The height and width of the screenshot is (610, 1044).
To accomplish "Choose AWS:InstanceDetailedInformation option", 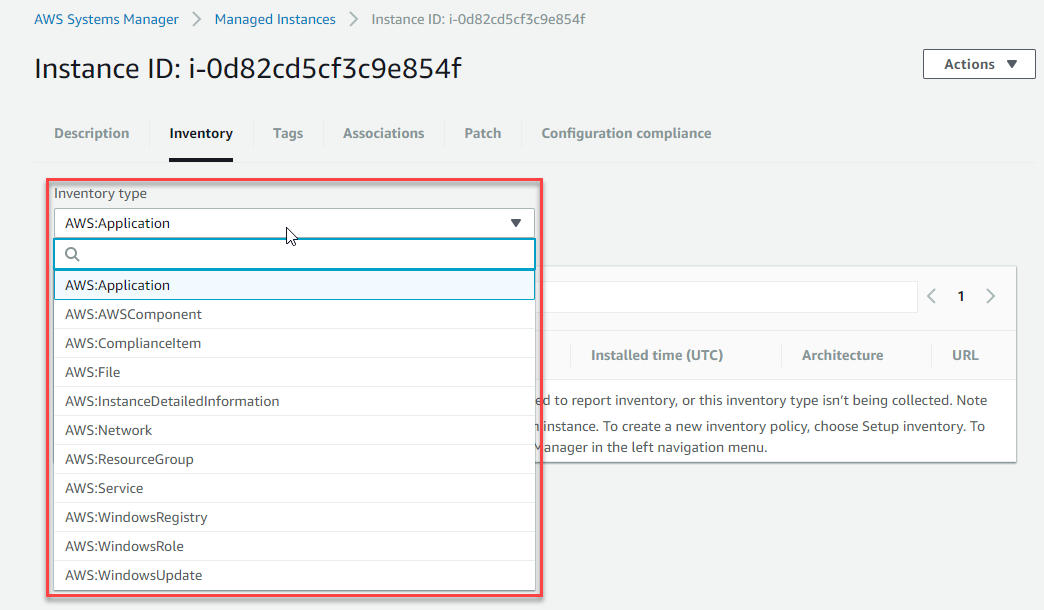I will click(x=294, y=401).
